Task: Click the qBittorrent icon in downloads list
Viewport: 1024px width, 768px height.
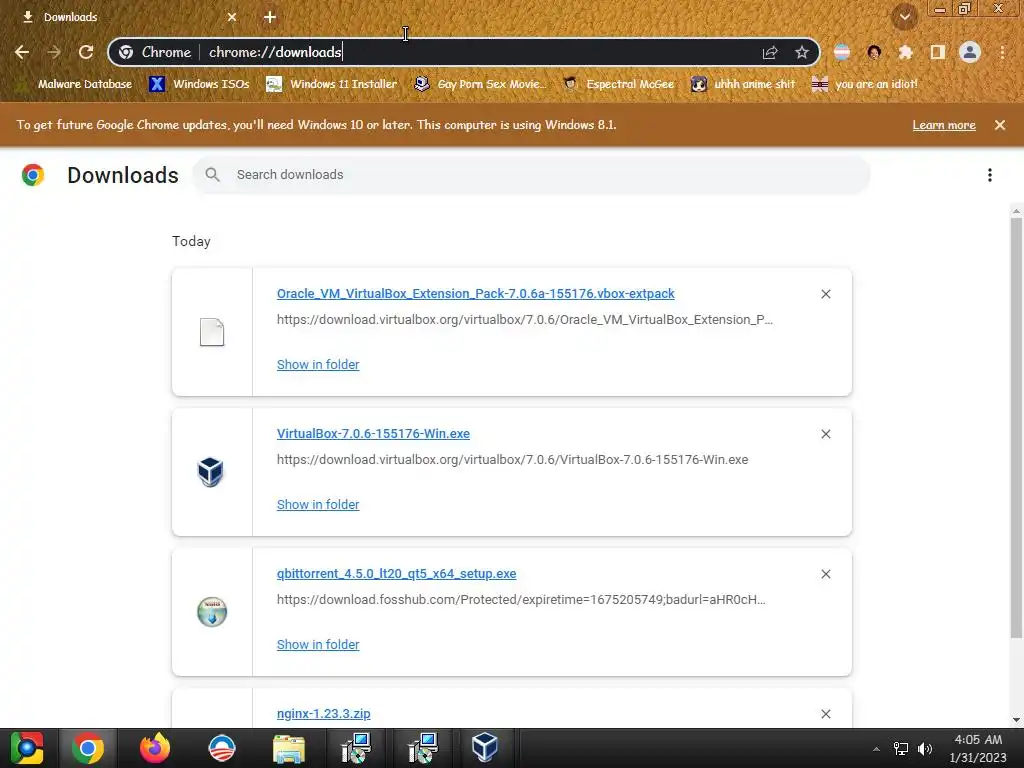Action: coord(212,612)
